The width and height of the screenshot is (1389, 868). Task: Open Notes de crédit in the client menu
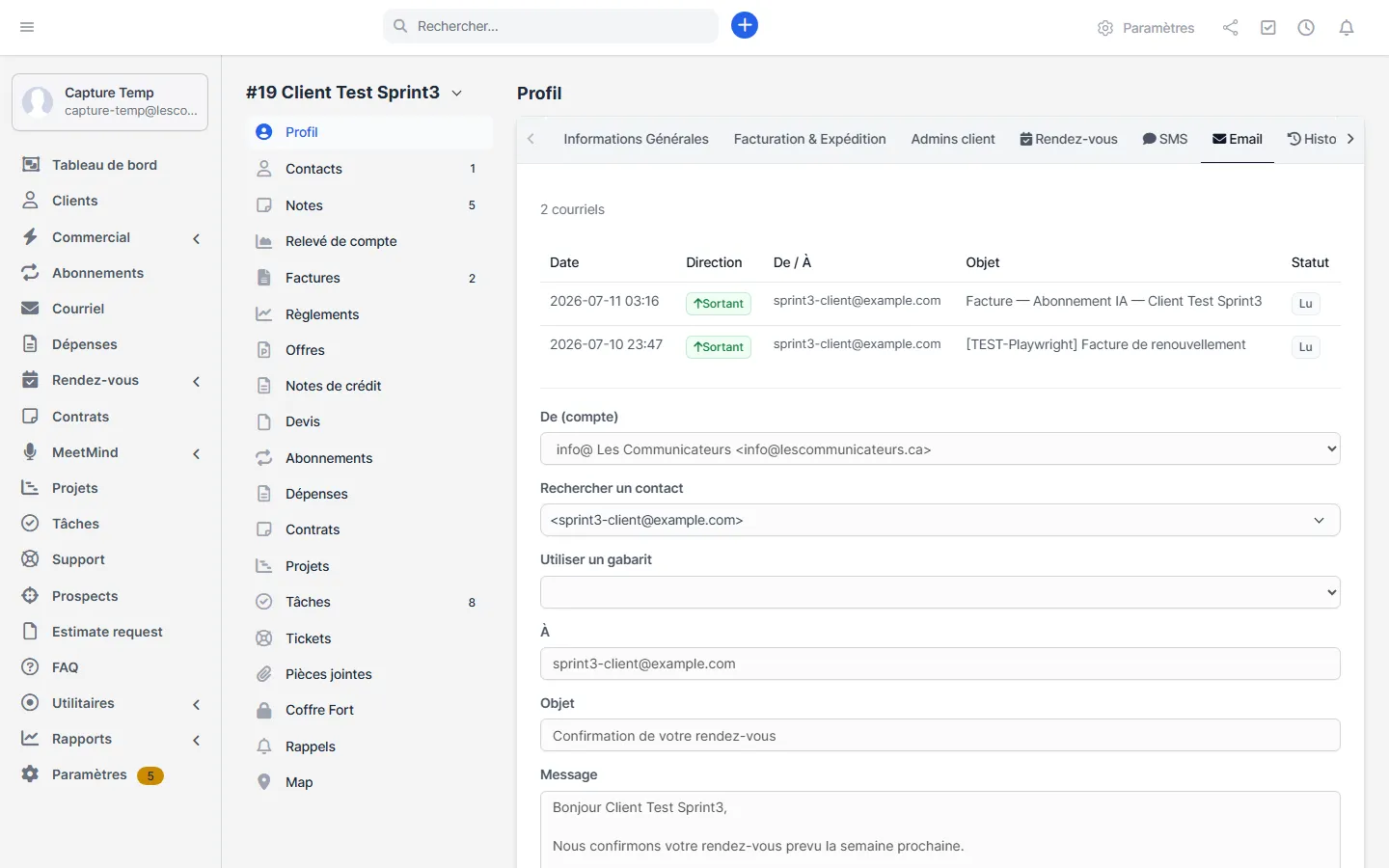369,386
